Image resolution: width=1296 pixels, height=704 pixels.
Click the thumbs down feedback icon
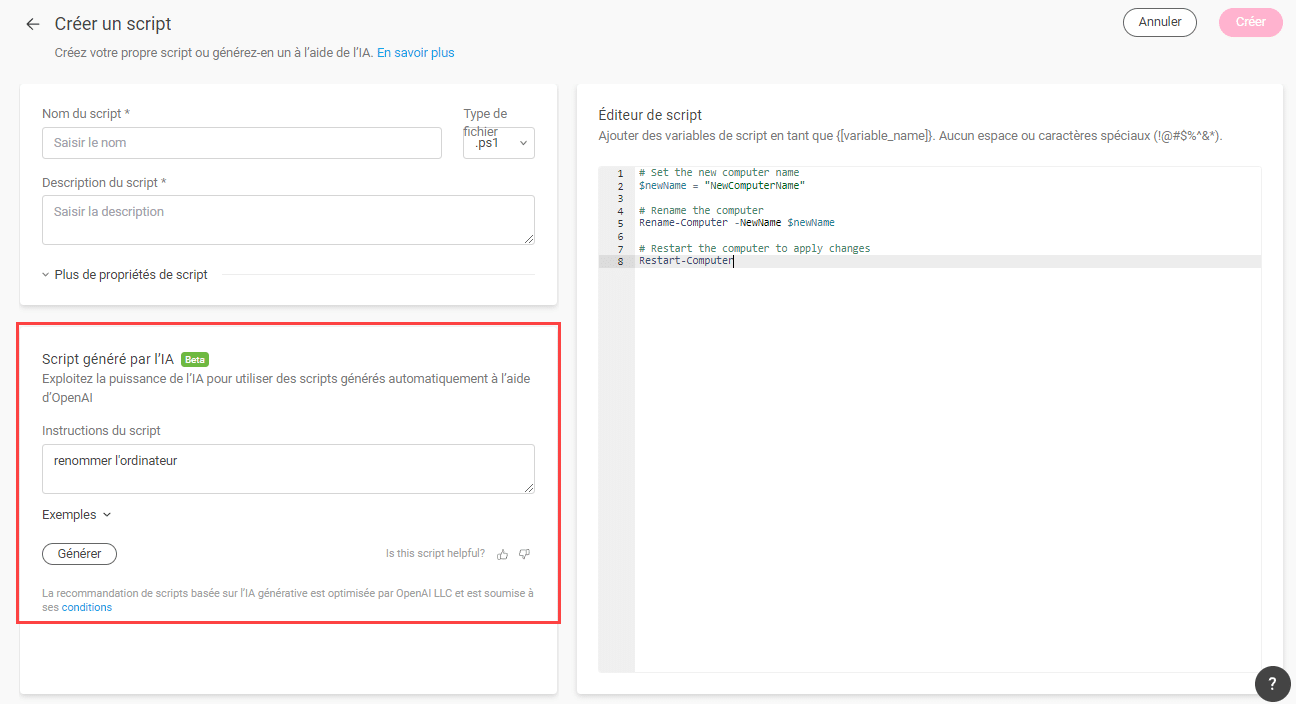[524, 554]
